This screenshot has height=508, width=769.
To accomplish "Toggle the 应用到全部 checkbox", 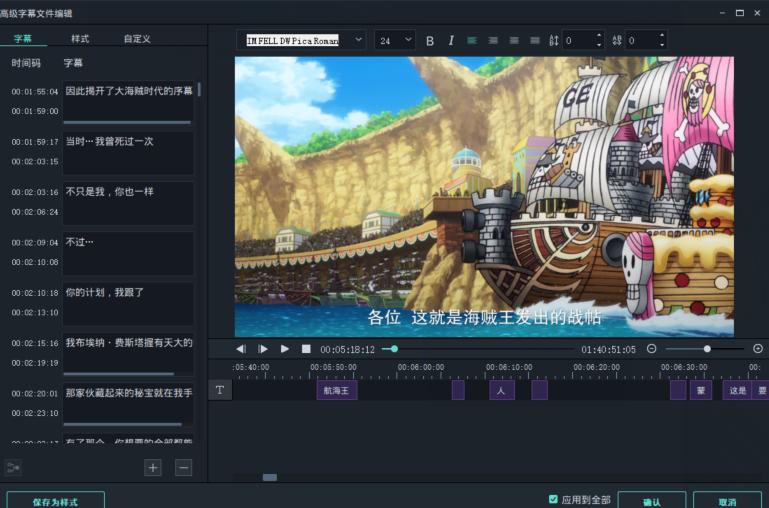I will click(554, 499).
